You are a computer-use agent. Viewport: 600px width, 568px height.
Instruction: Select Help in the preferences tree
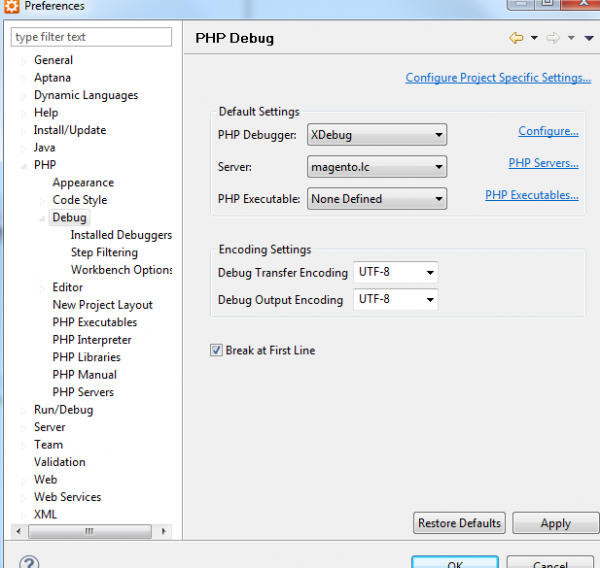click(46, 113)
